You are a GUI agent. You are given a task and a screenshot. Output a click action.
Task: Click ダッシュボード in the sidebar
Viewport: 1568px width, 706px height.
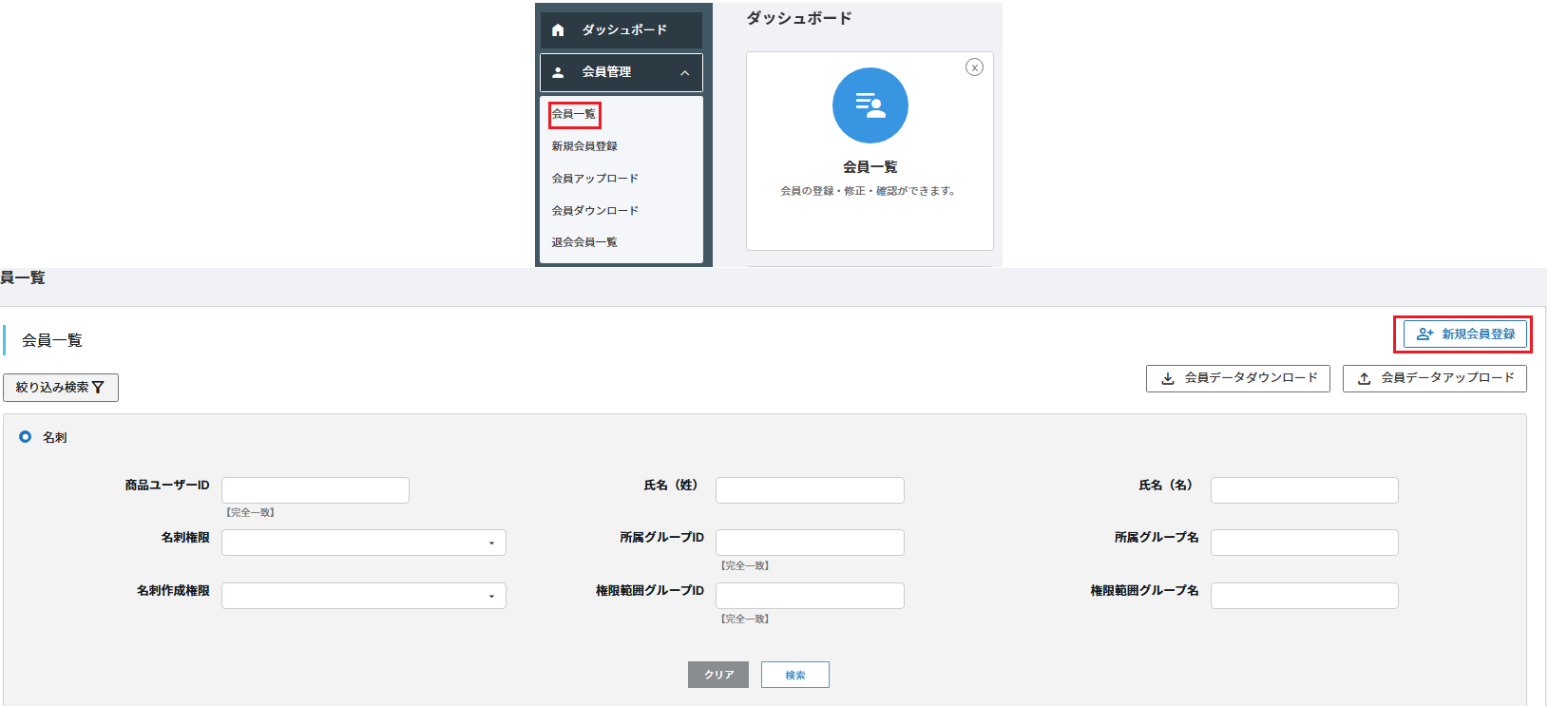point(621,30)
